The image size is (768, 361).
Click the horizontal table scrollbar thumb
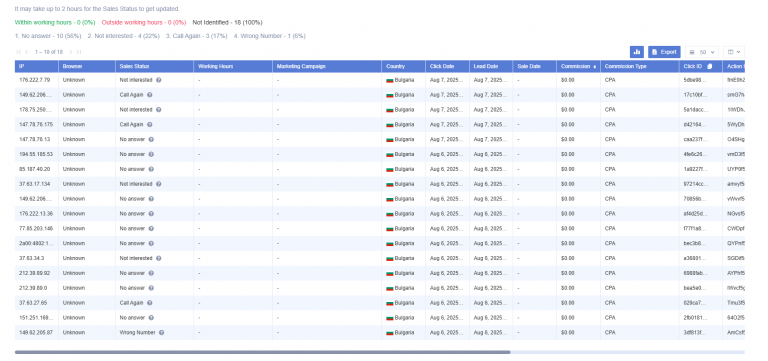[263, 352]
